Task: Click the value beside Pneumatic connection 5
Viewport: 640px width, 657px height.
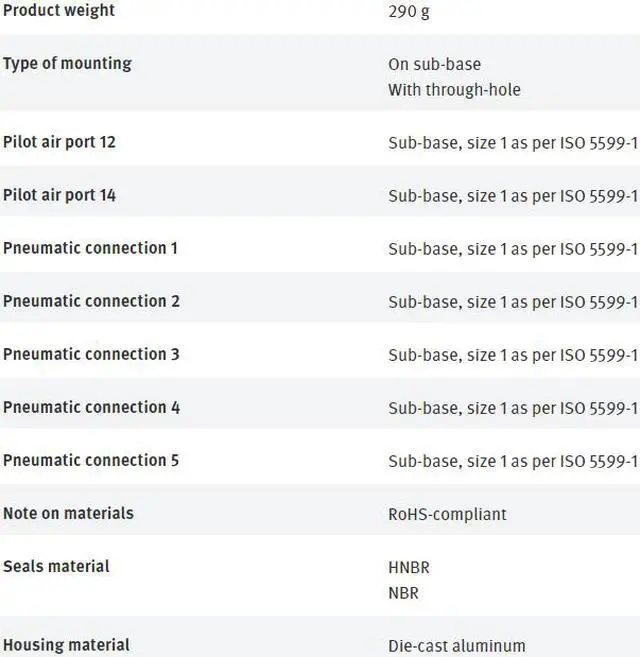Action: point(512,461)
